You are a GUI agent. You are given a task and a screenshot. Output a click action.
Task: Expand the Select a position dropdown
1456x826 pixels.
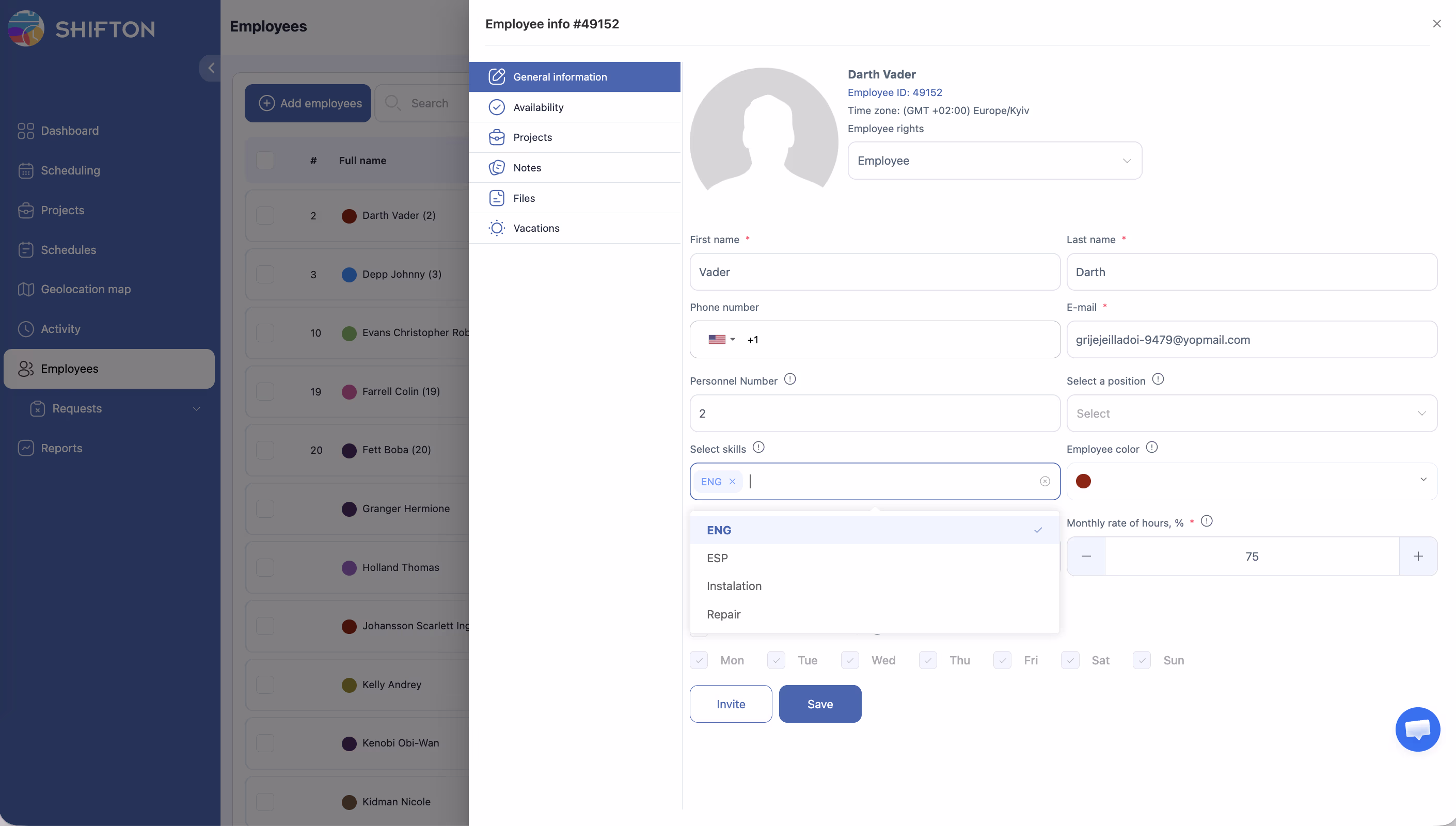[x=1251, y=414]
